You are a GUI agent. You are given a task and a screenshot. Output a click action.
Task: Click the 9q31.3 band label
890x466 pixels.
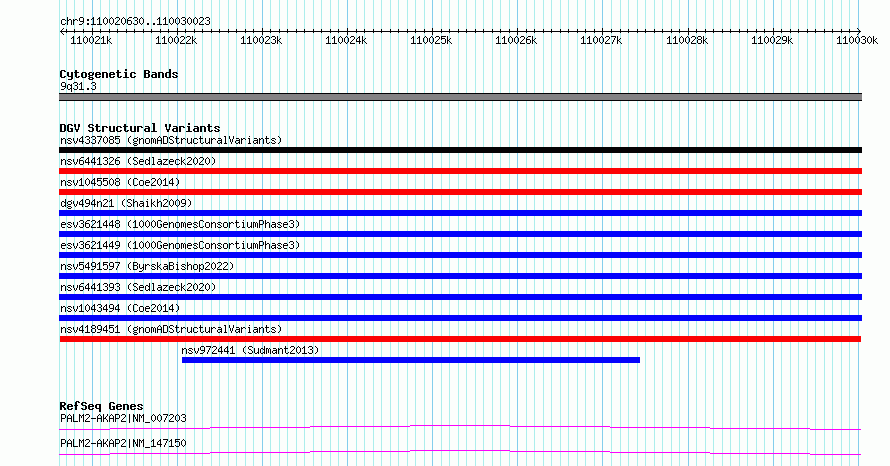point(78,86)
